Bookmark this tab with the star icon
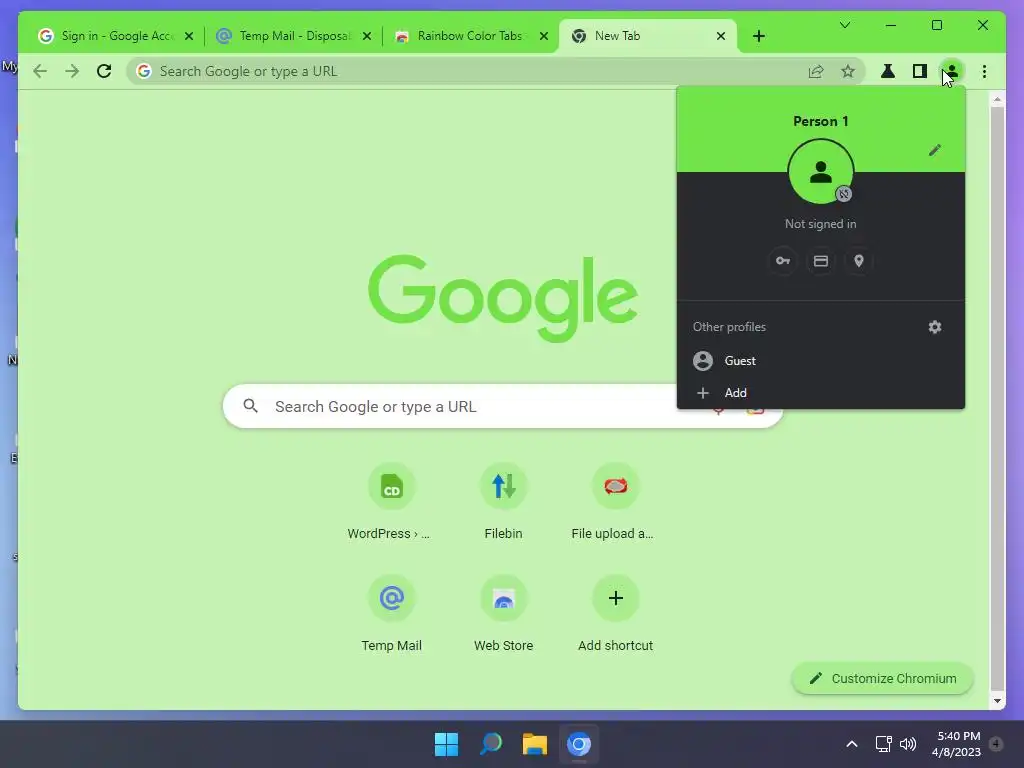 (848, 71)
